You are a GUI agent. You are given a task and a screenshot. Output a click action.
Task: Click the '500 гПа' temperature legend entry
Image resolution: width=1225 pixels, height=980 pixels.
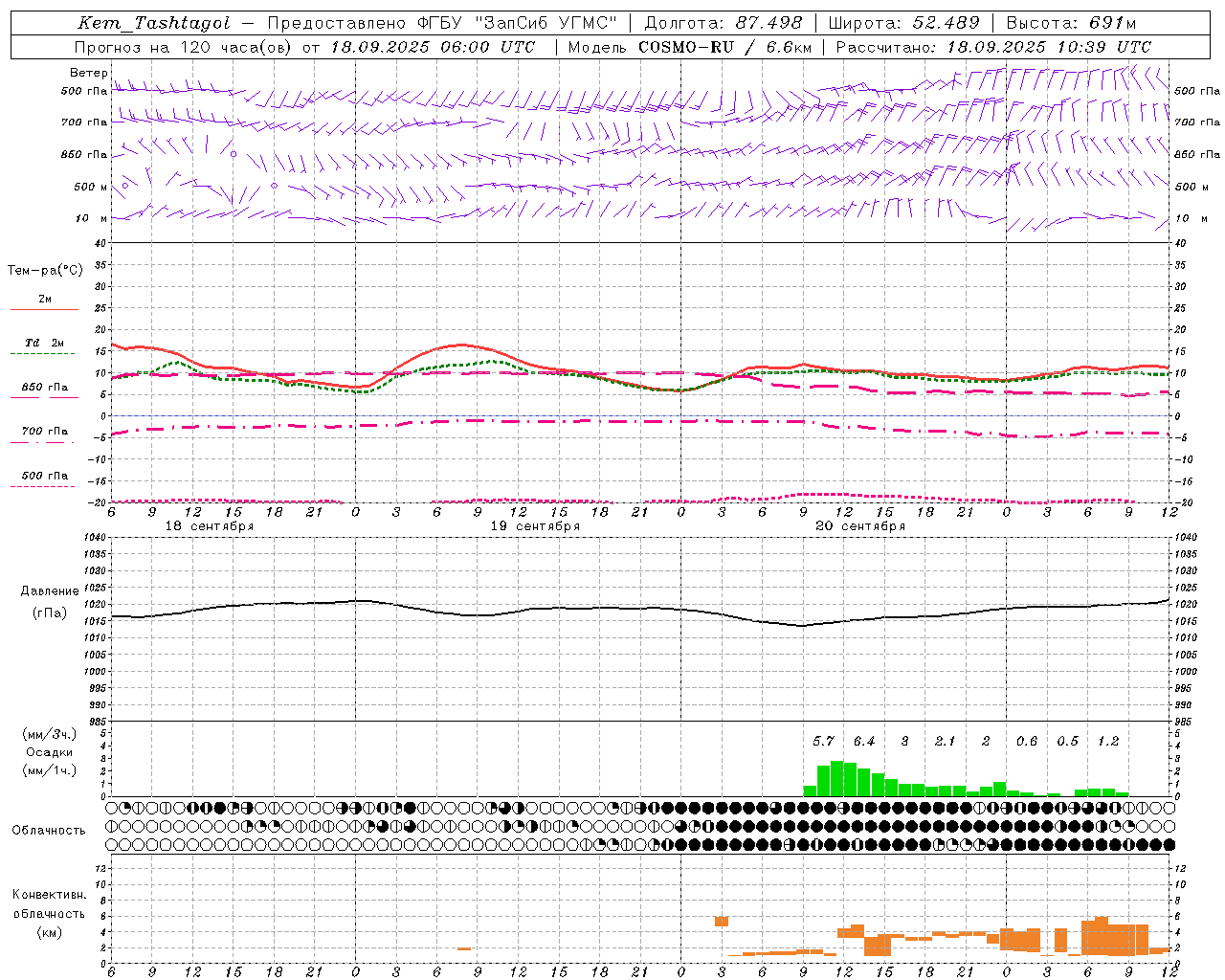(45, 476)
